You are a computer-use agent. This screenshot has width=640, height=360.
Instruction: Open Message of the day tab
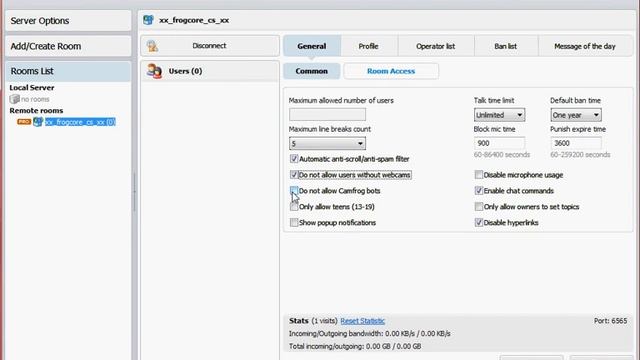click(585, 46)
